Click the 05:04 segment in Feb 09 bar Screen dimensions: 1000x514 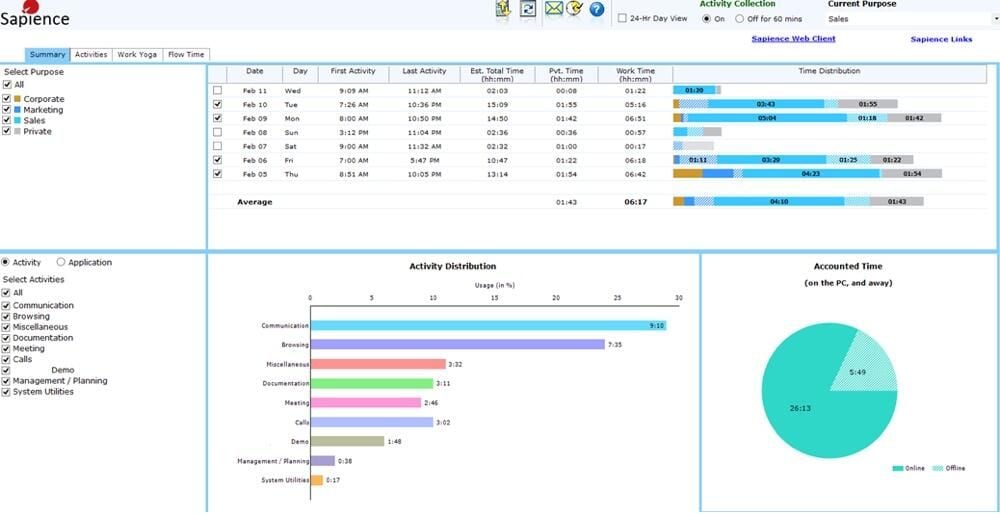(x=767, y=118)
